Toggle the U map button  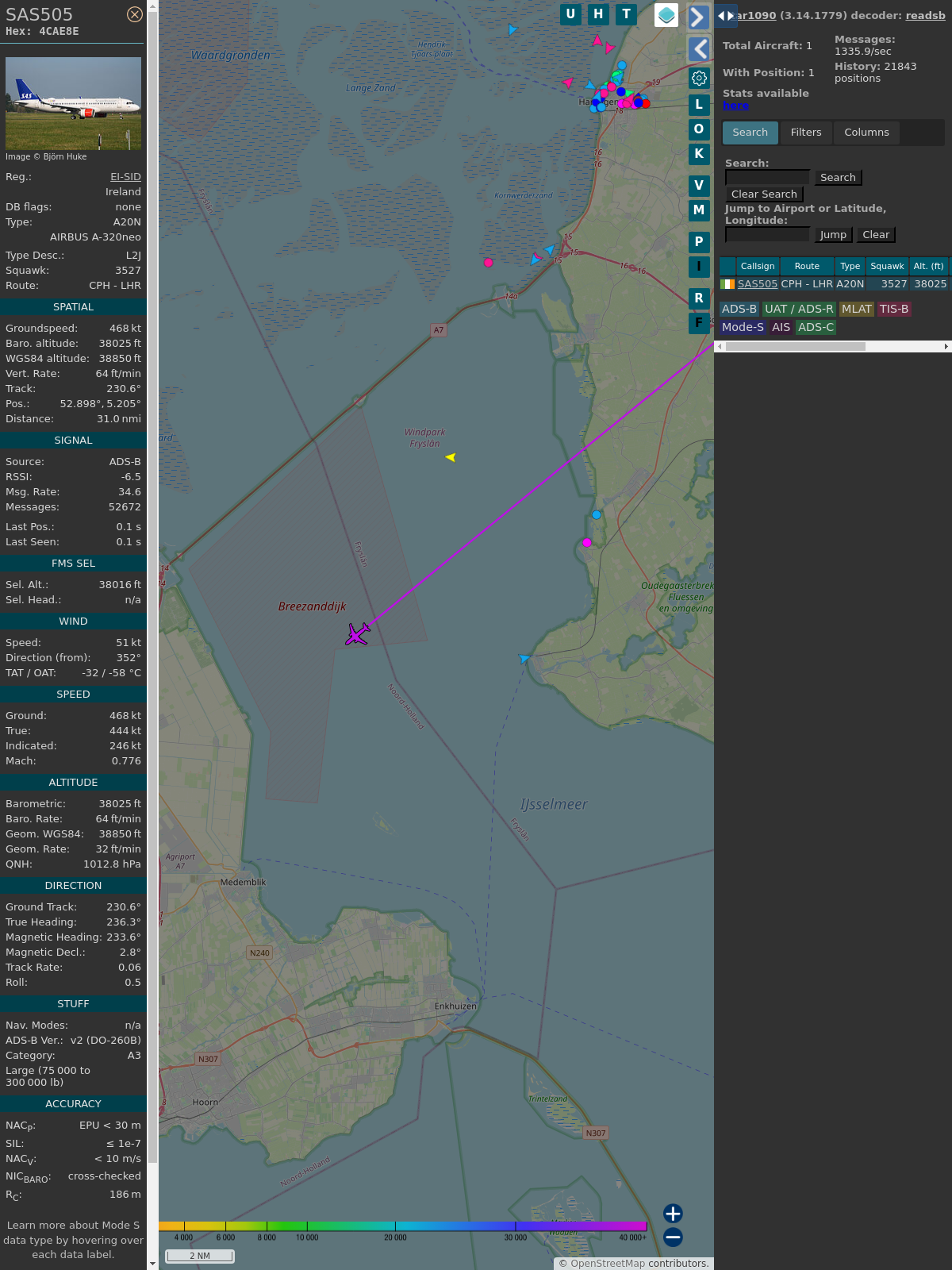click(x=570, y=14)
